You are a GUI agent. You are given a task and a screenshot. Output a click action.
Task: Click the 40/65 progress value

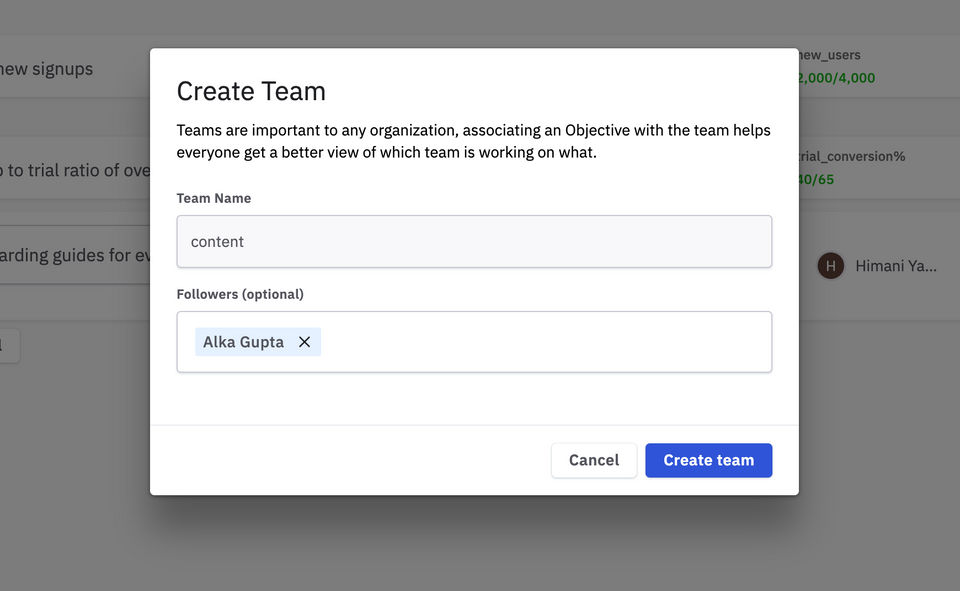[817, 180]
